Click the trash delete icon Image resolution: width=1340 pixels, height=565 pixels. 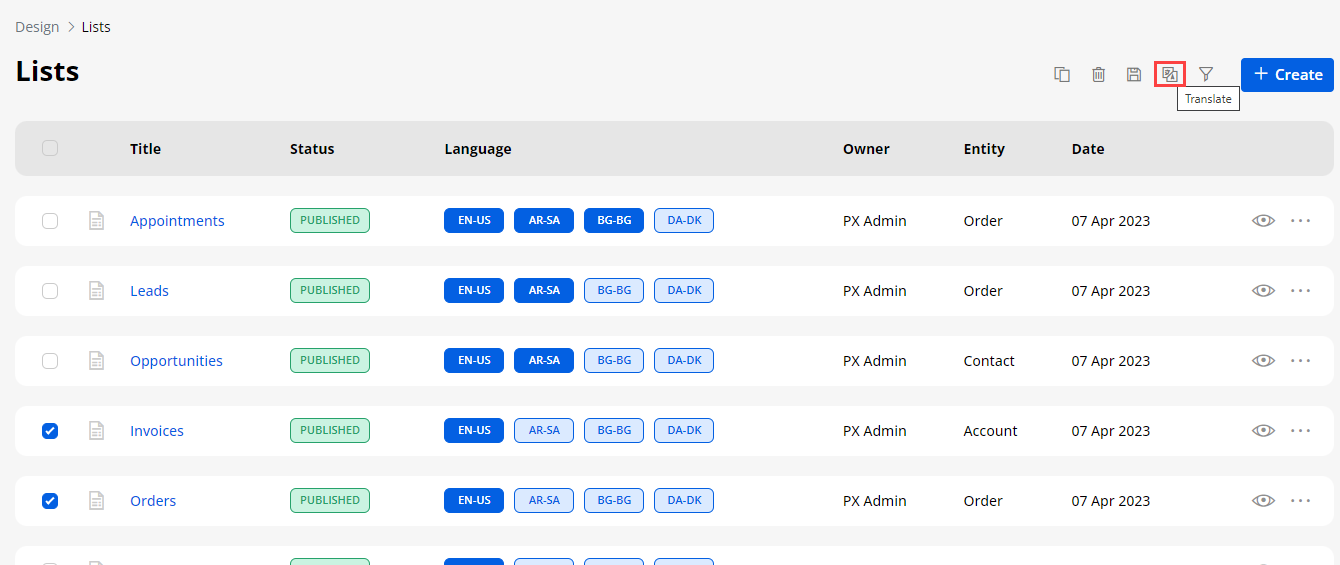point(1098,74)
